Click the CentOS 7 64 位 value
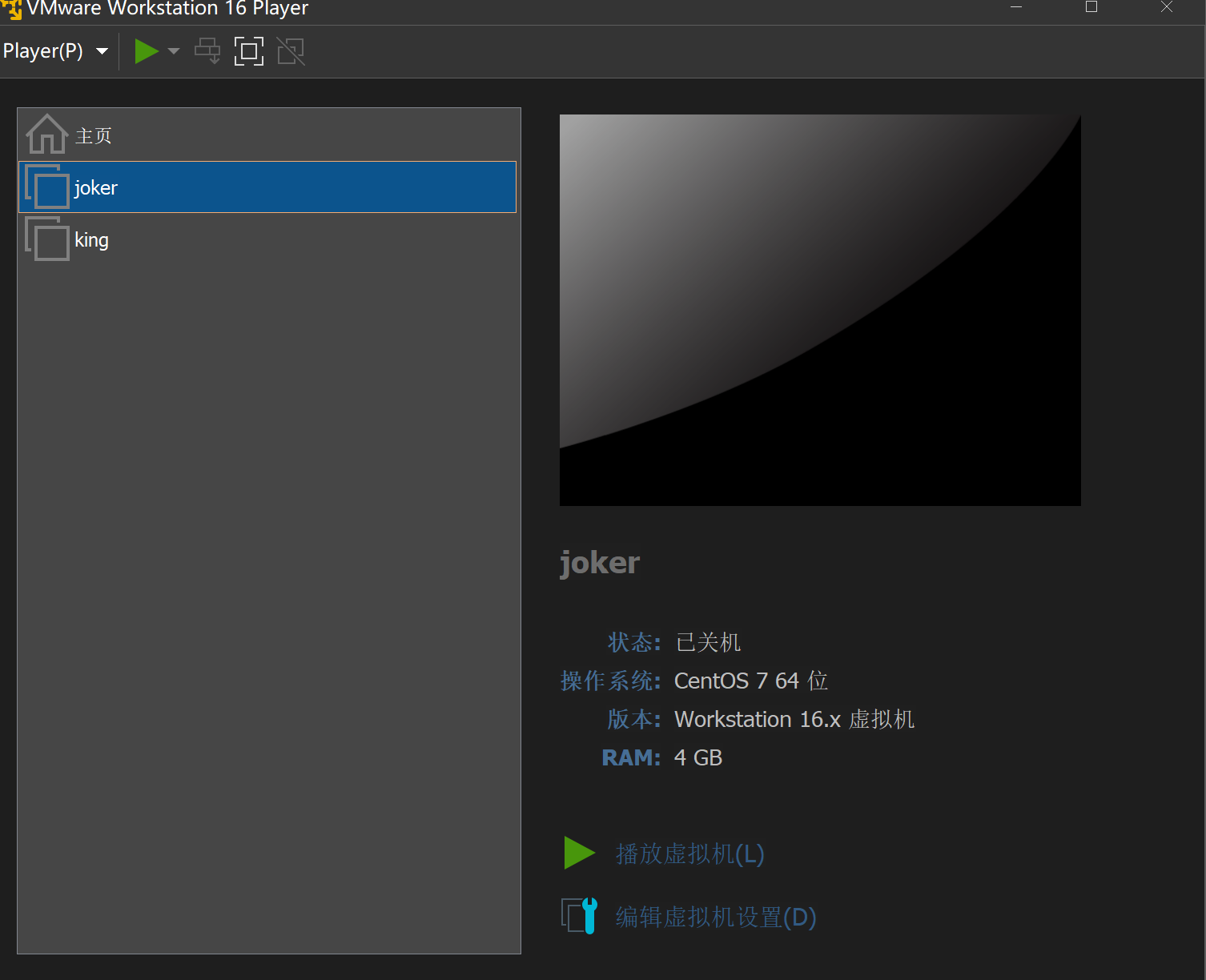The height and width of the screenshot is (980, 1206). [x=751, y=681]
